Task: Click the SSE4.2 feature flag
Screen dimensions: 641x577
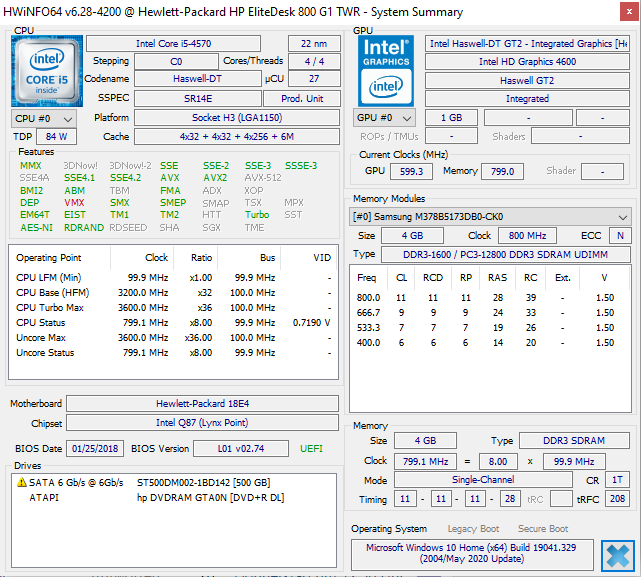Action: pyautogui.click(x=126, y=178)
